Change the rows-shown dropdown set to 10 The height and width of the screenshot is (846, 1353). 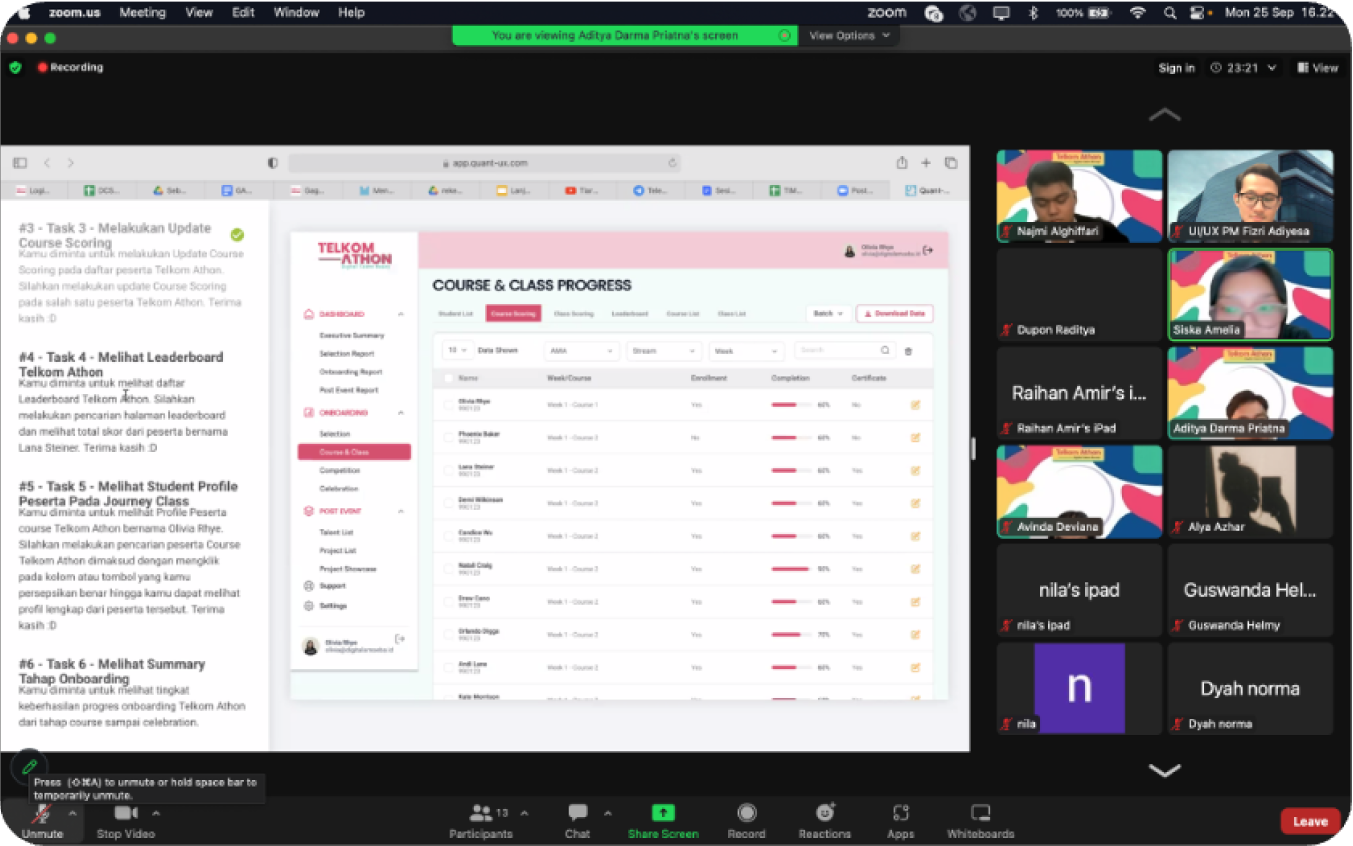click(457, 351)
